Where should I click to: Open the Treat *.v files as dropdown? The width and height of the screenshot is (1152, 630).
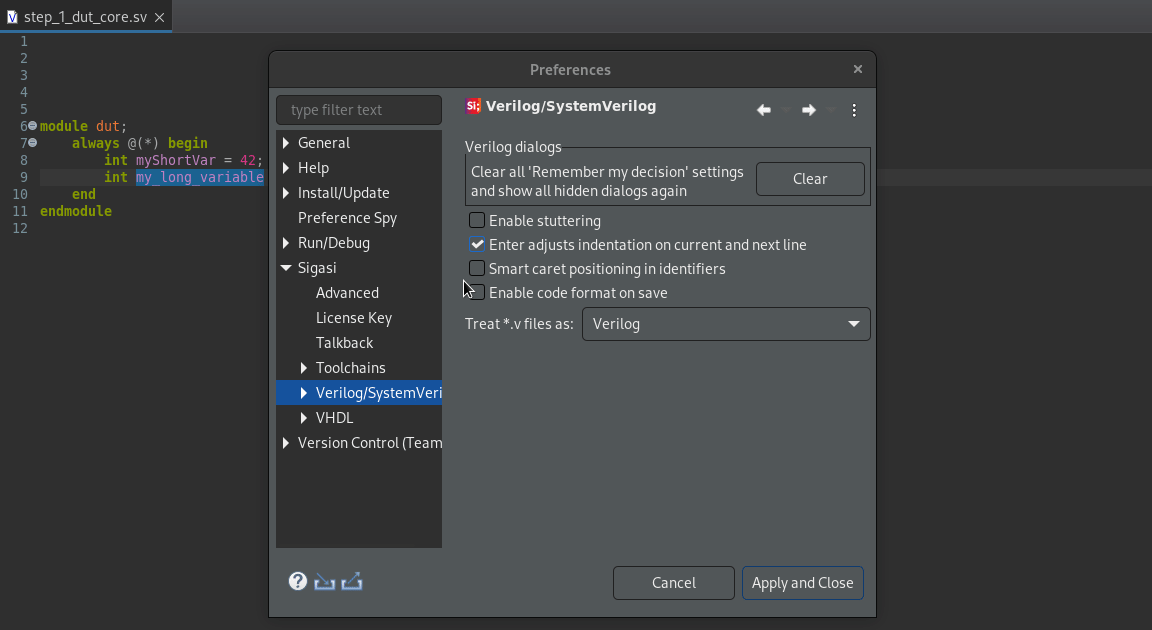click(726, 324)
